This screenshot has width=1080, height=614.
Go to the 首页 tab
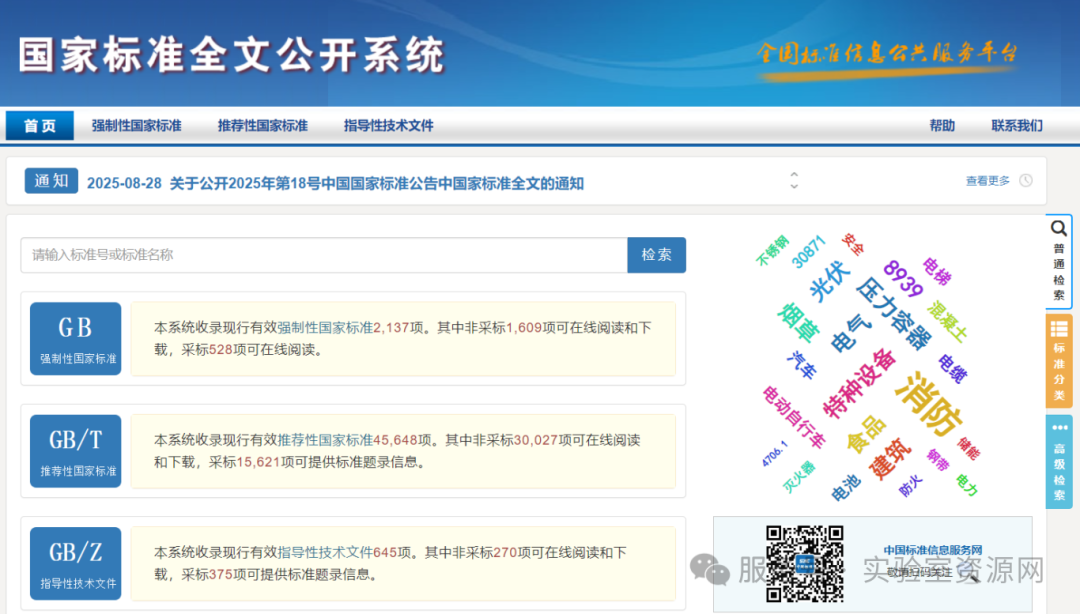[40, 126]
